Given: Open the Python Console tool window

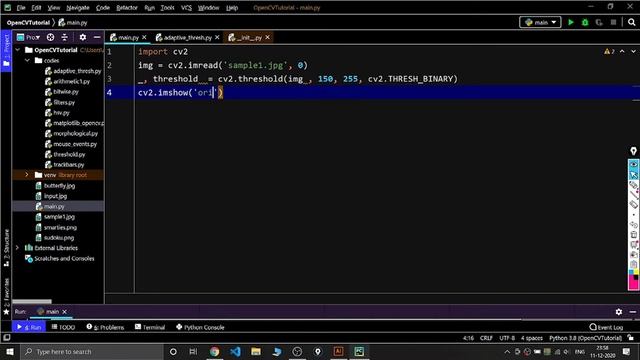Looking at the screenshot, I should 200,327.
